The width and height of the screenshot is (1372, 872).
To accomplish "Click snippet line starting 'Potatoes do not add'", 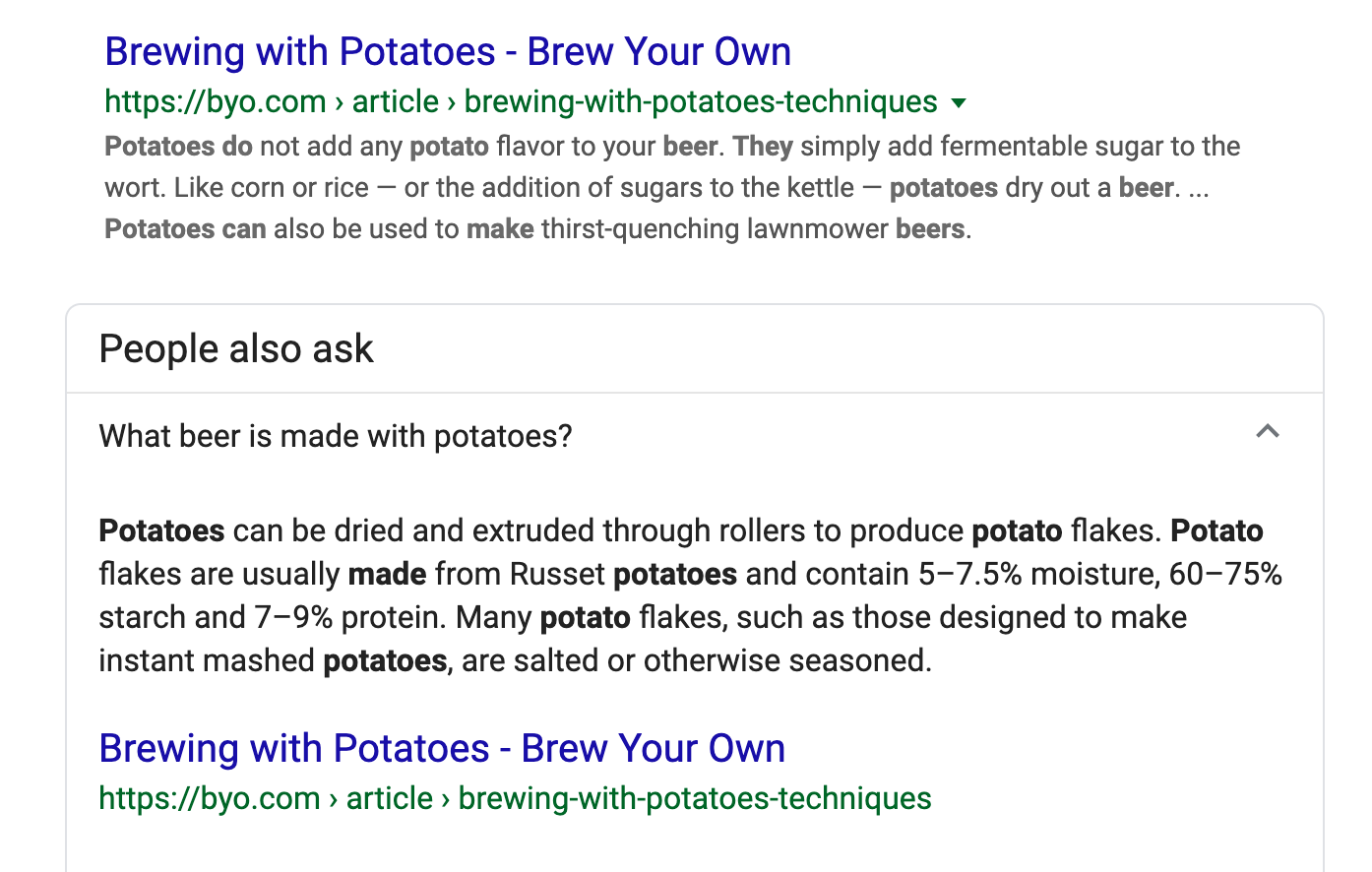I will 672,147.
